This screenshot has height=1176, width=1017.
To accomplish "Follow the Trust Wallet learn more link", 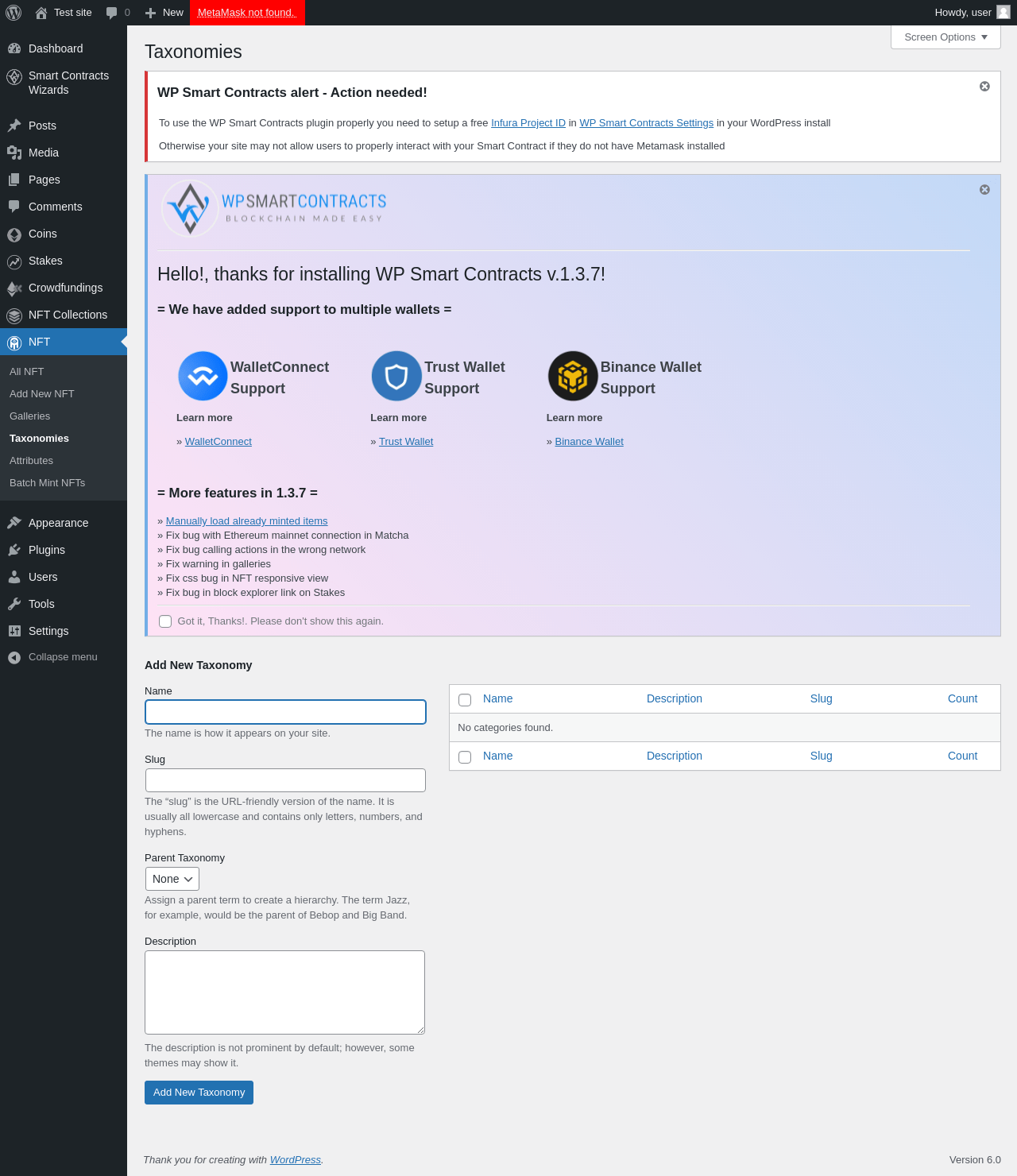I will click(x=406, y=442).
